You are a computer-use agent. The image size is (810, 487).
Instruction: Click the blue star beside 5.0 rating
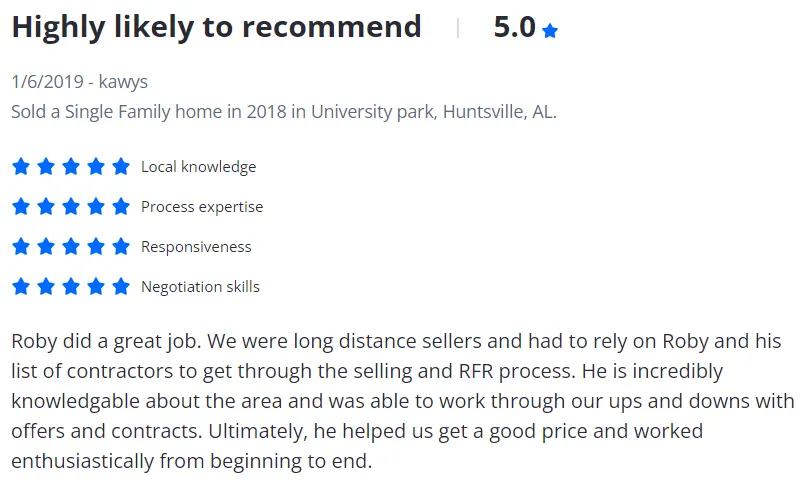point(550,31)
